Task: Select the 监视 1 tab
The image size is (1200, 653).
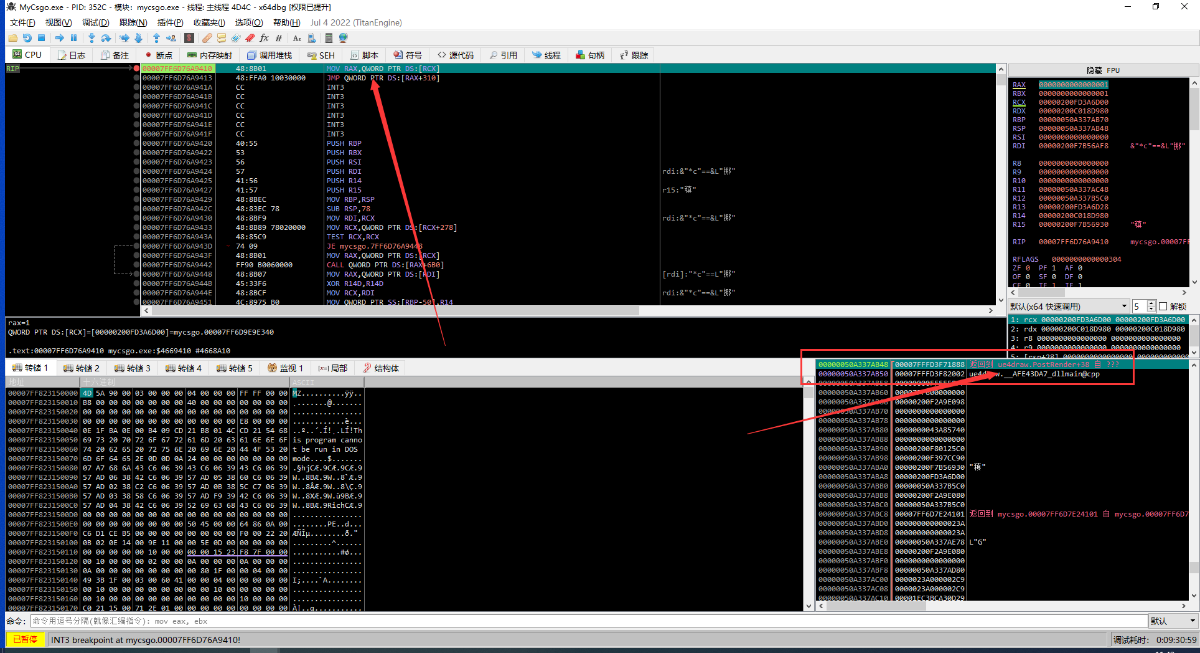Action: click(x=287, y=368)
